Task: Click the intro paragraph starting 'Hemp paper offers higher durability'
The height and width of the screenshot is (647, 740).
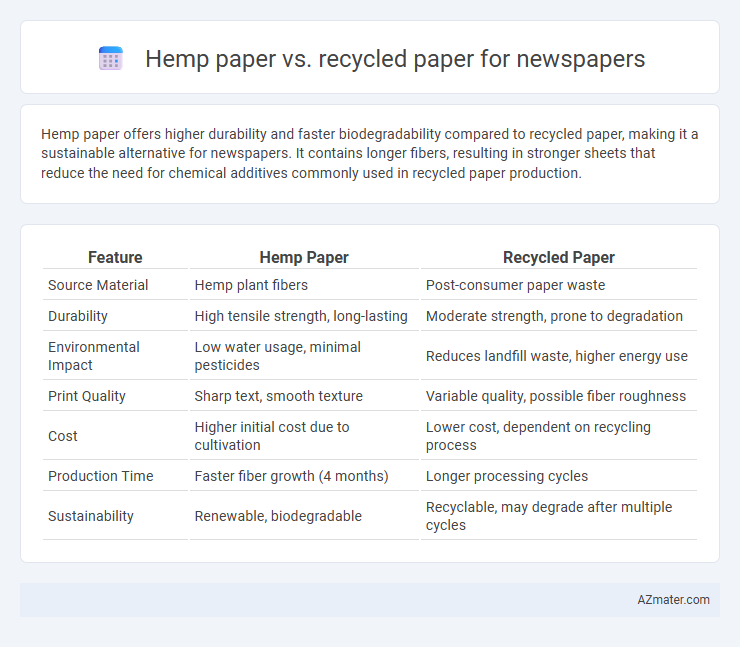Action: click(x=370, y=153)
